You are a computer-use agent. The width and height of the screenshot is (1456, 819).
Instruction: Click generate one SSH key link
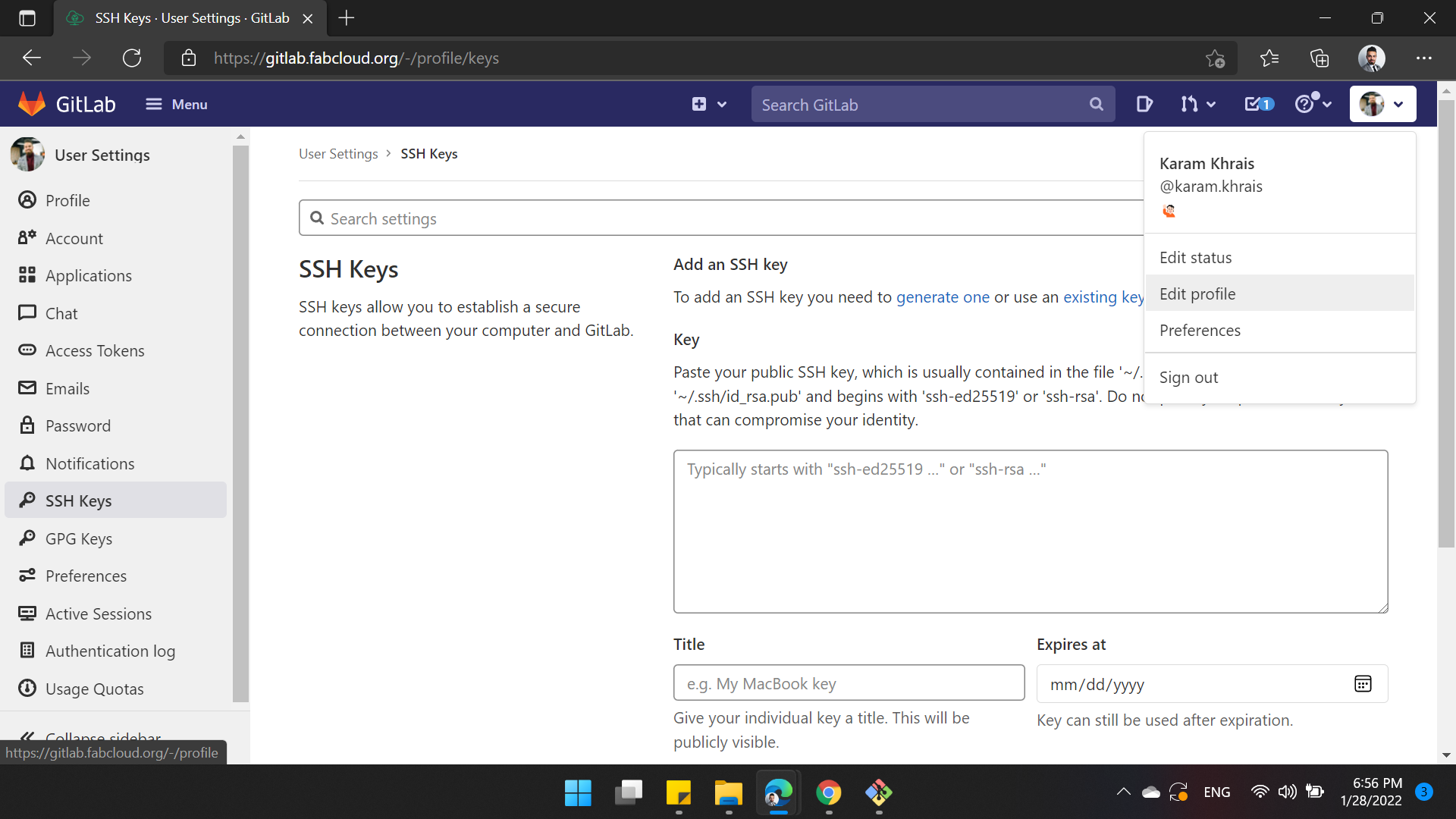point(943,295)
